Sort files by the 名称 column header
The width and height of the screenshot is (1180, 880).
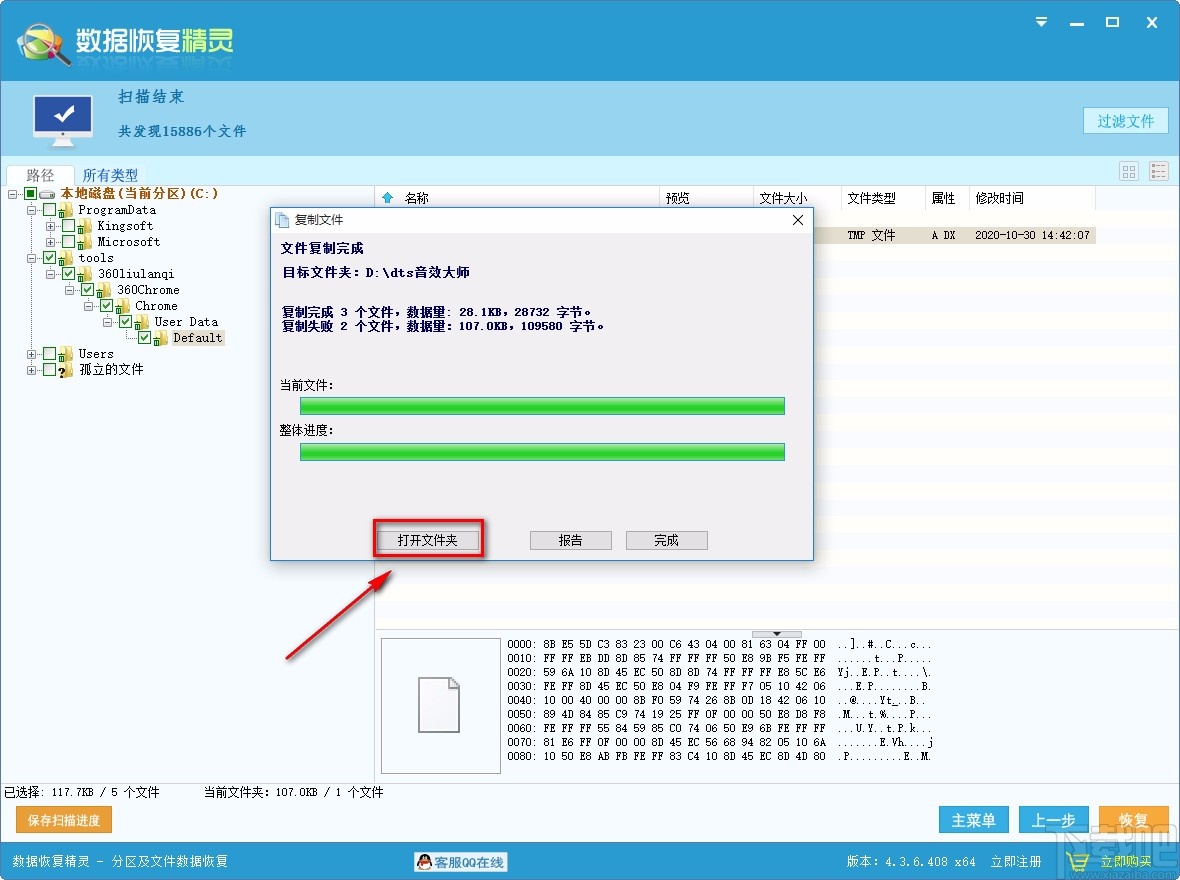(x=416, y=198)
